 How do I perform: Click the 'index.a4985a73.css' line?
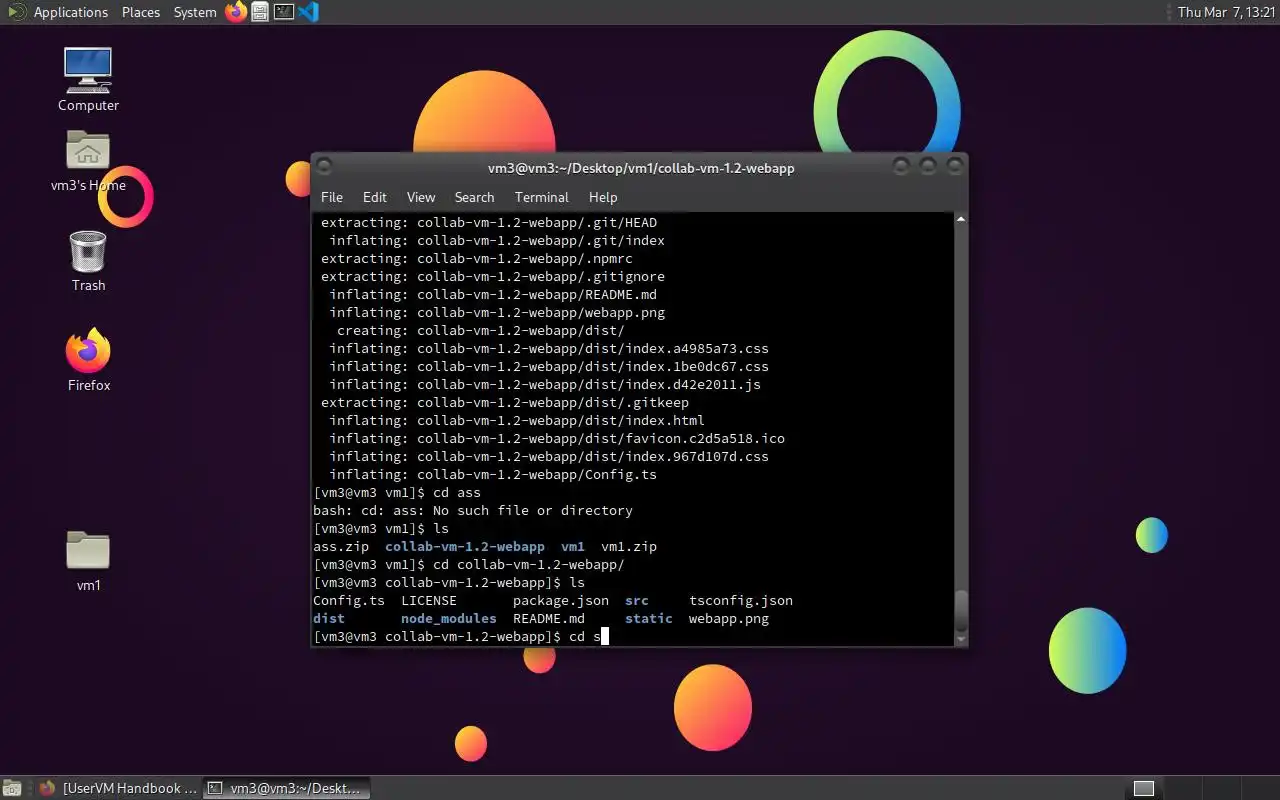coord(549,348)
